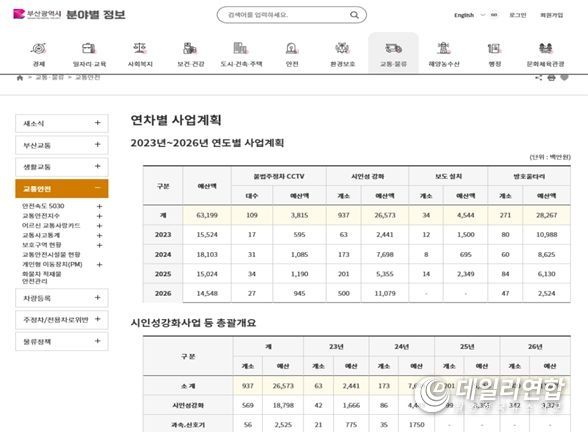Open the 경제 category icon
Screen dimensions: 588x432
point(39,48)
